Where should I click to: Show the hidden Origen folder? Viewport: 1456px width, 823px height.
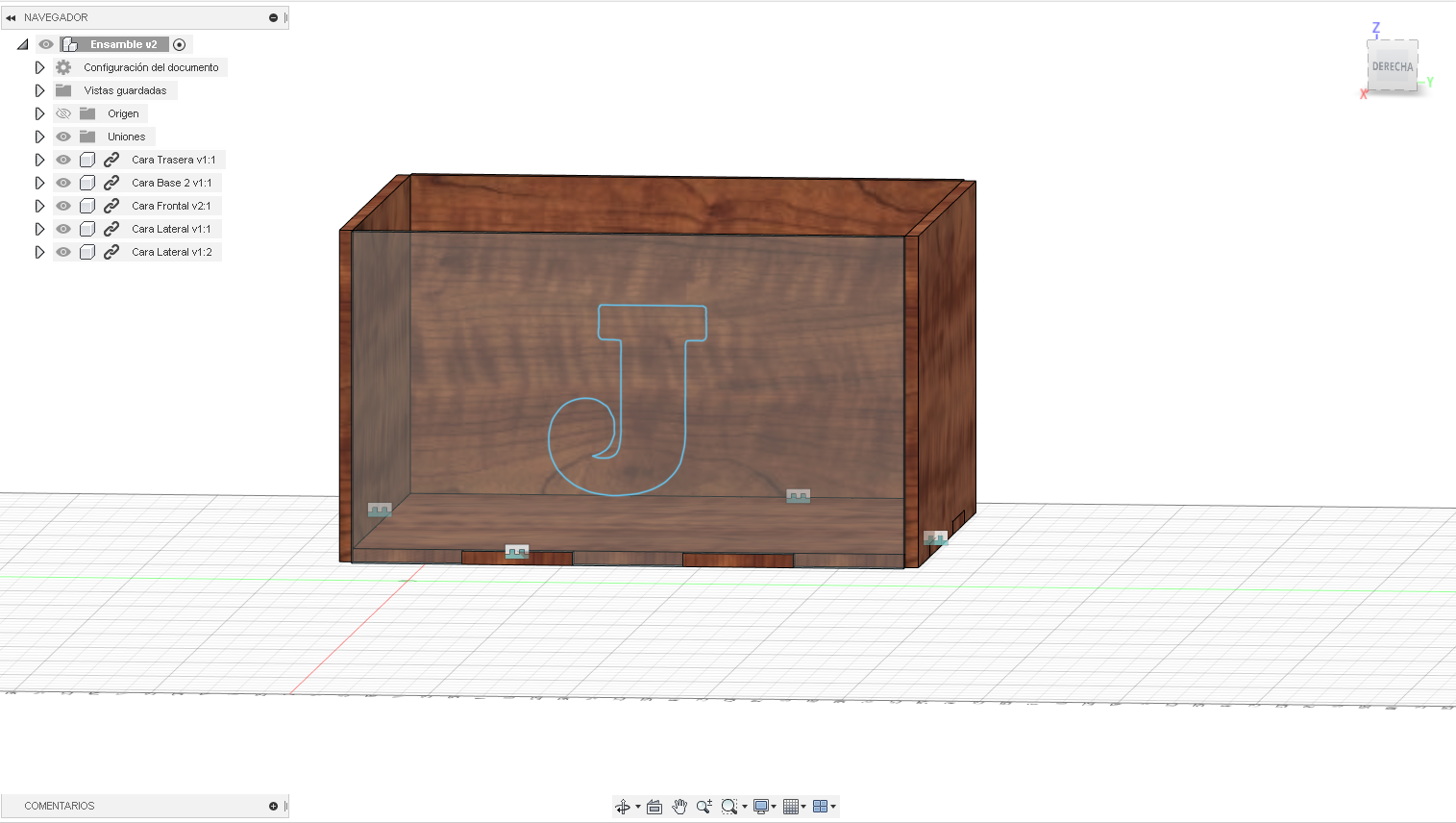63,113
